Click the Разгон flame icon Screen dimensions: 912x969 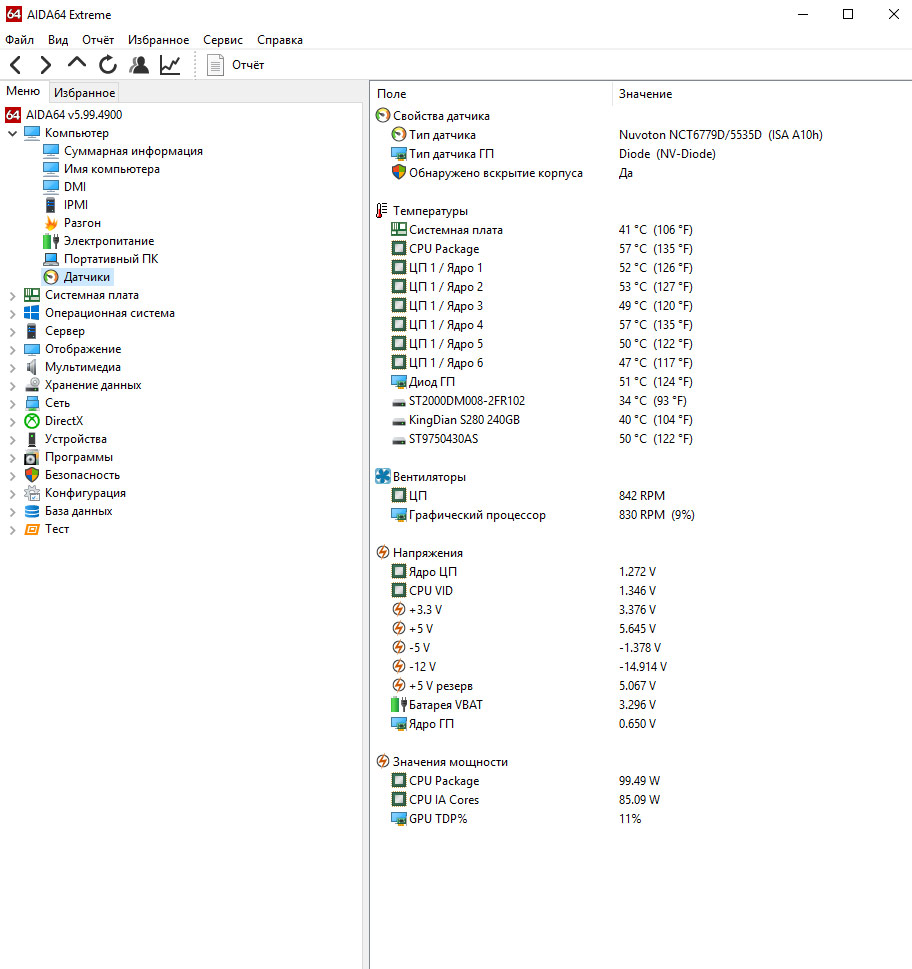point(51,222)
